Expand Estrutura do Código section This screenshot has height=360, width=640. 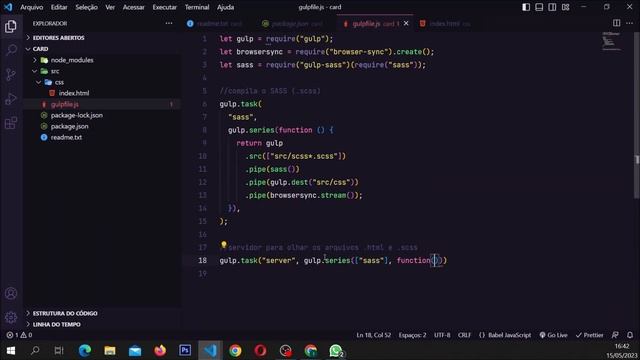click(x=65, y=313)
